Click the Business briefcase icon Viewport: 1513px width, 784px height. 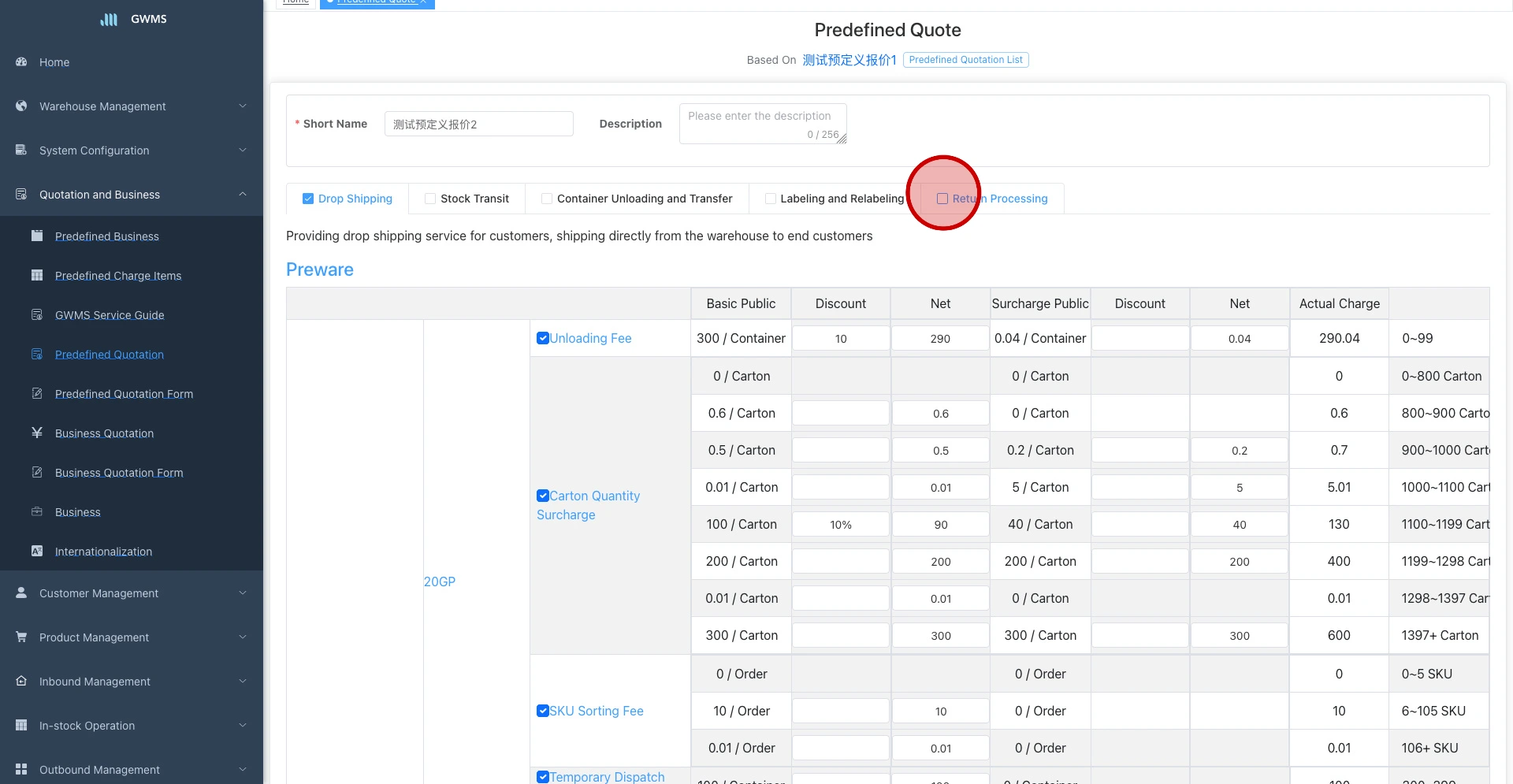coord(37,511)
